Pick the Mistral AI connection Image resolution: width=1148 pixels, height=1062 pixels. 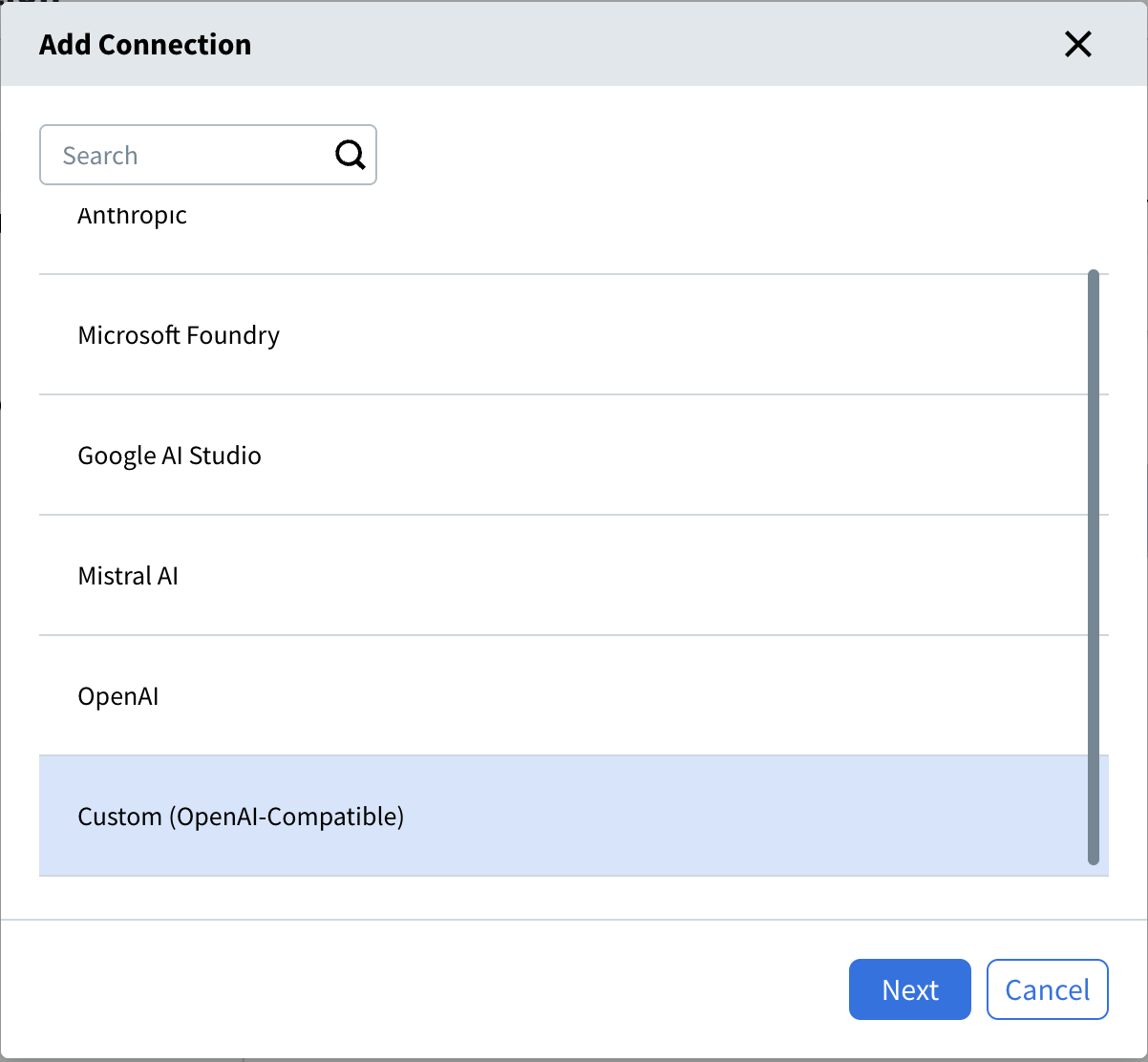(x=574, y=576)
